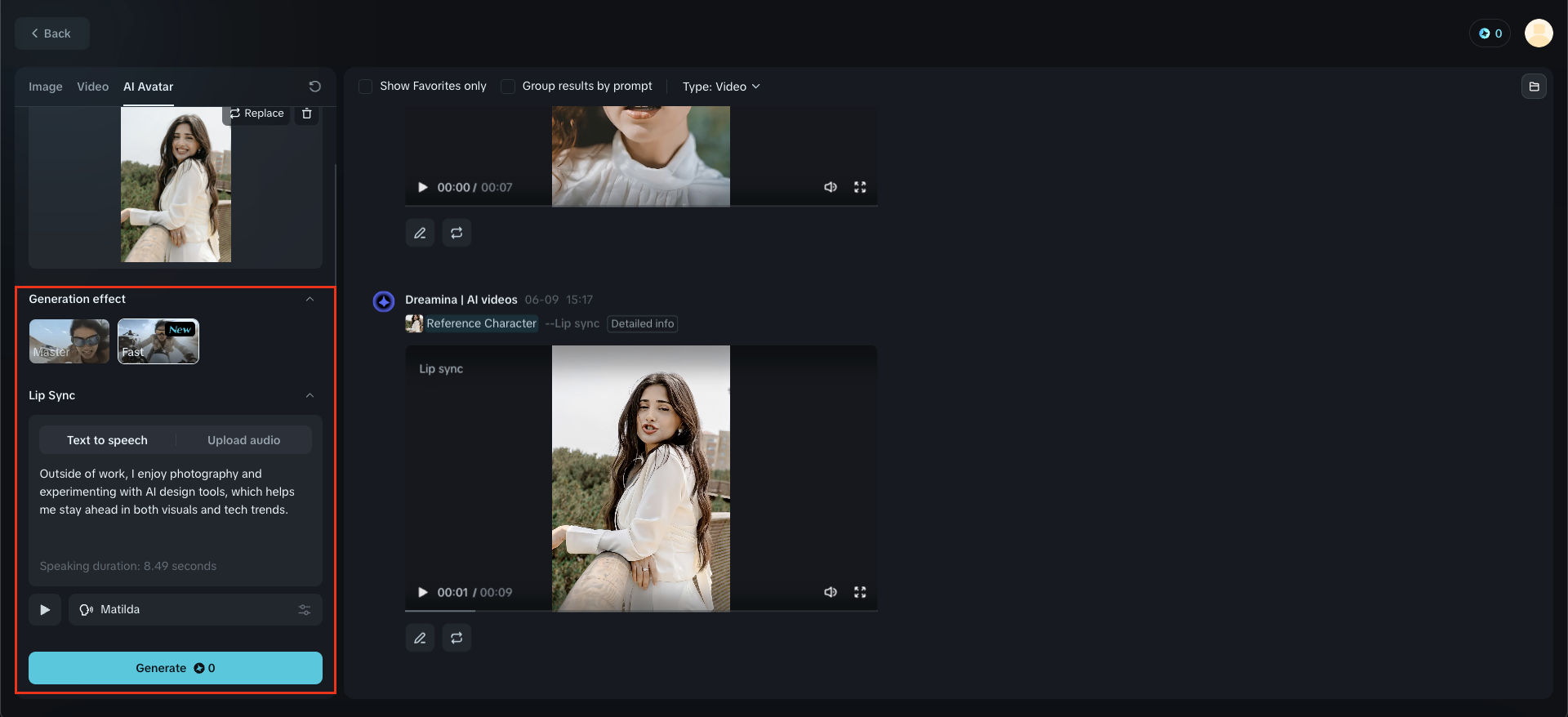
Task: Enable Group results by prompt checkbox
Action: pos(508,87)
